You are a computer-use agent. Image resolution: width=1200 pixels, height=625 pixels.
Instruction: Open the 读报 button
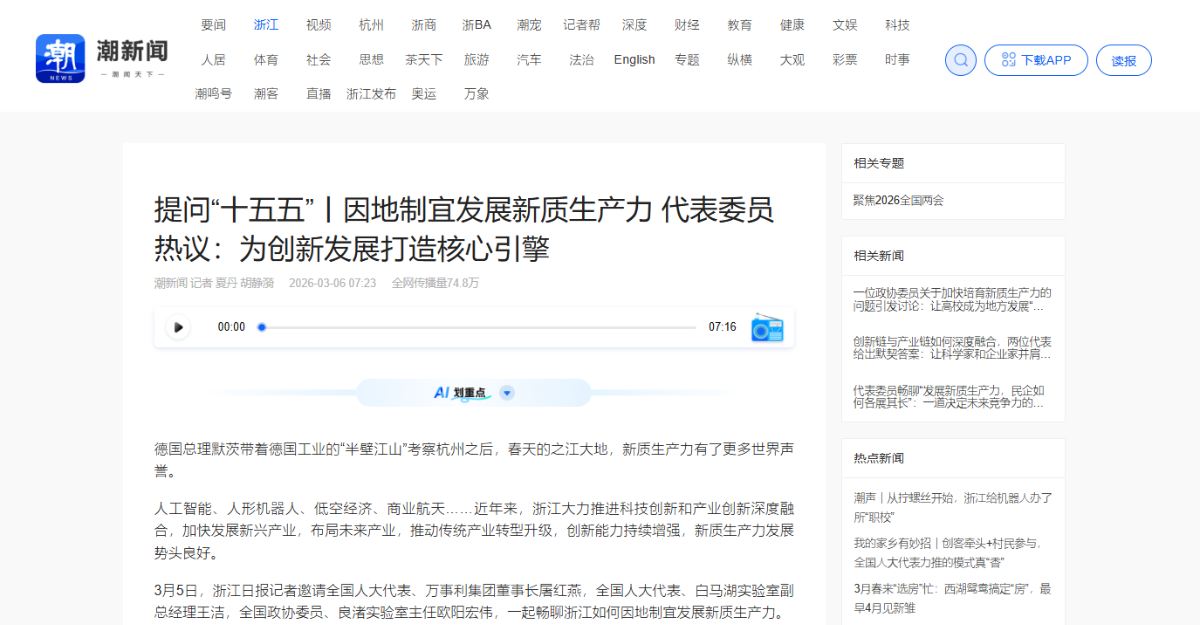(1123, 60)
